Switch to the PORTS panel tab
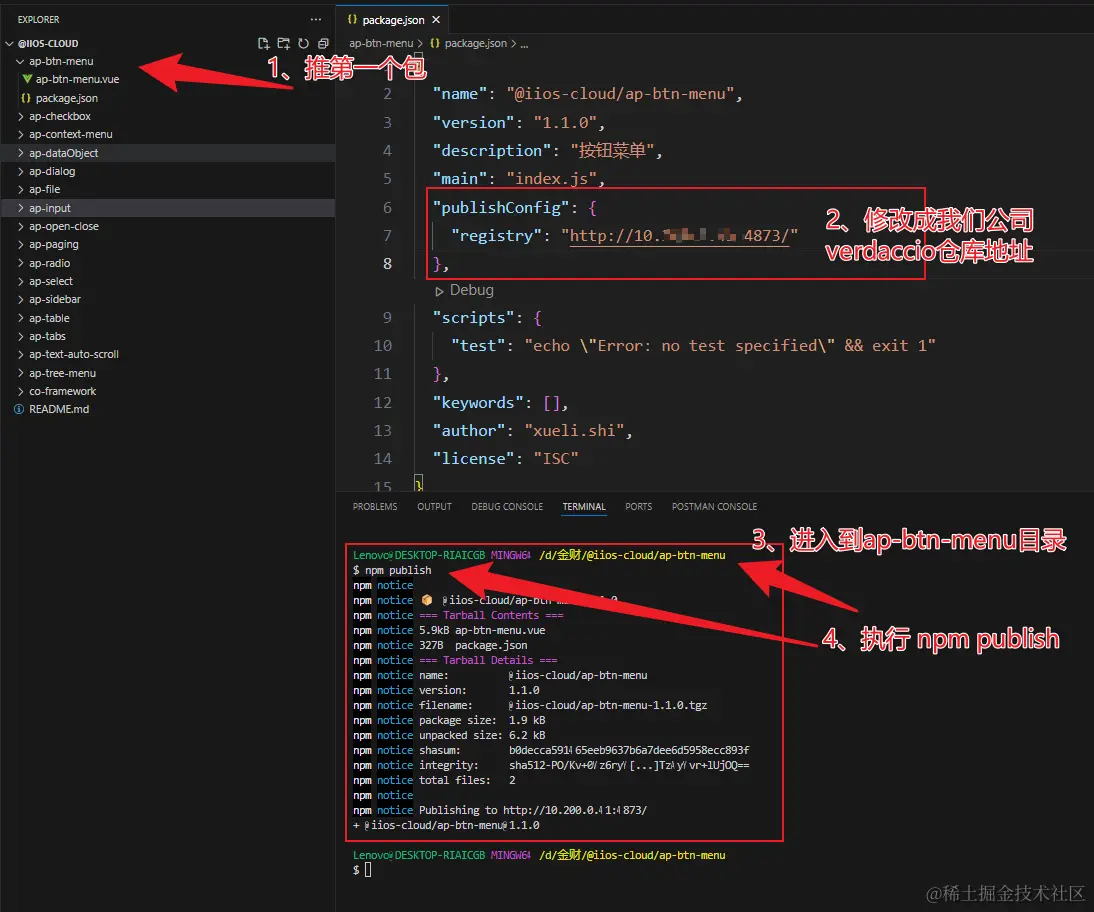The height and width of the screenshot is (912, 1094). pyautogui.click(x=638, y=507)
